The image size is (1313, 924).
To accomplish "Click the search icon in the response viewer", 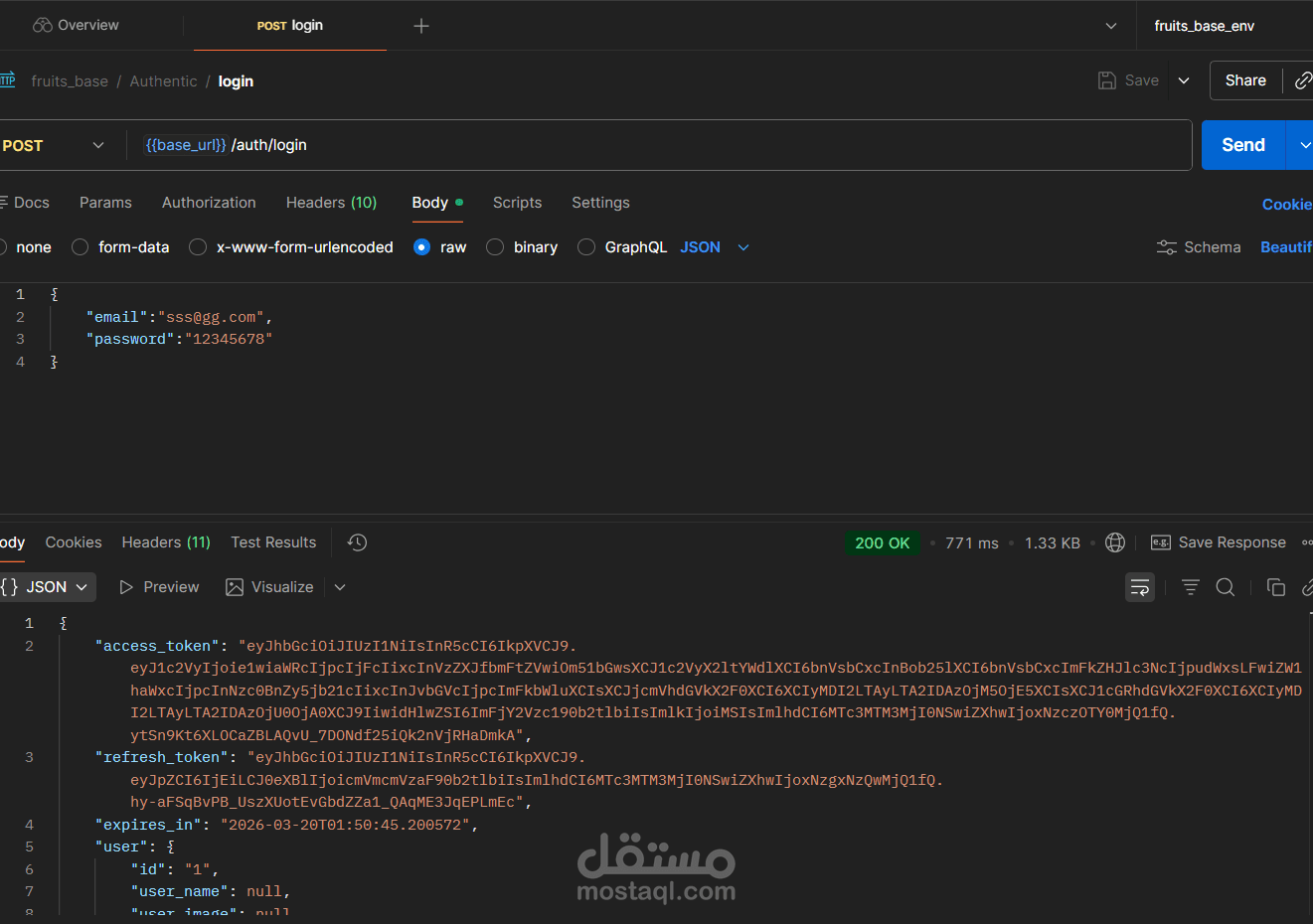I will [1225, 587].
